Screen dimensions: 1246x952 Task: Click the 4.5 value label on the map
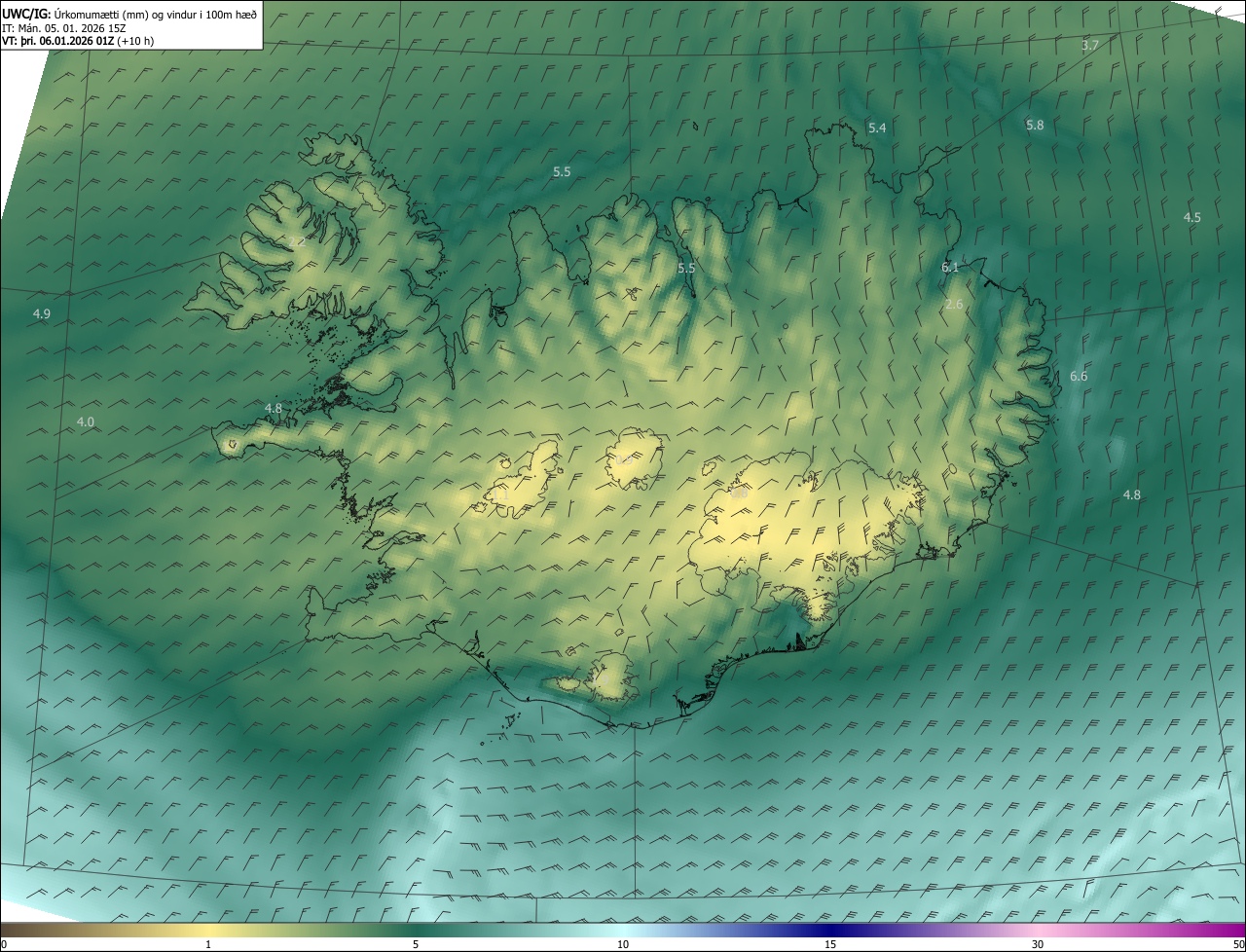pyautogui.click(x=1191, y=217)
